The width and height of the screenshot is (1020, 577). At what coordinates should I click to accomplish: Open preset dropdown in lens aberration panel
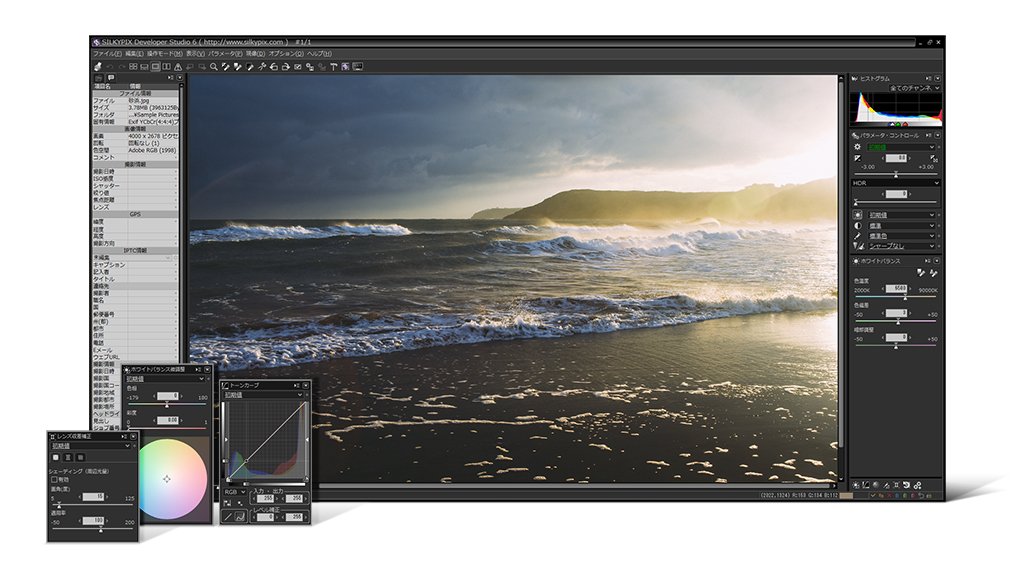pyautogui.click(x=90, y=446)
